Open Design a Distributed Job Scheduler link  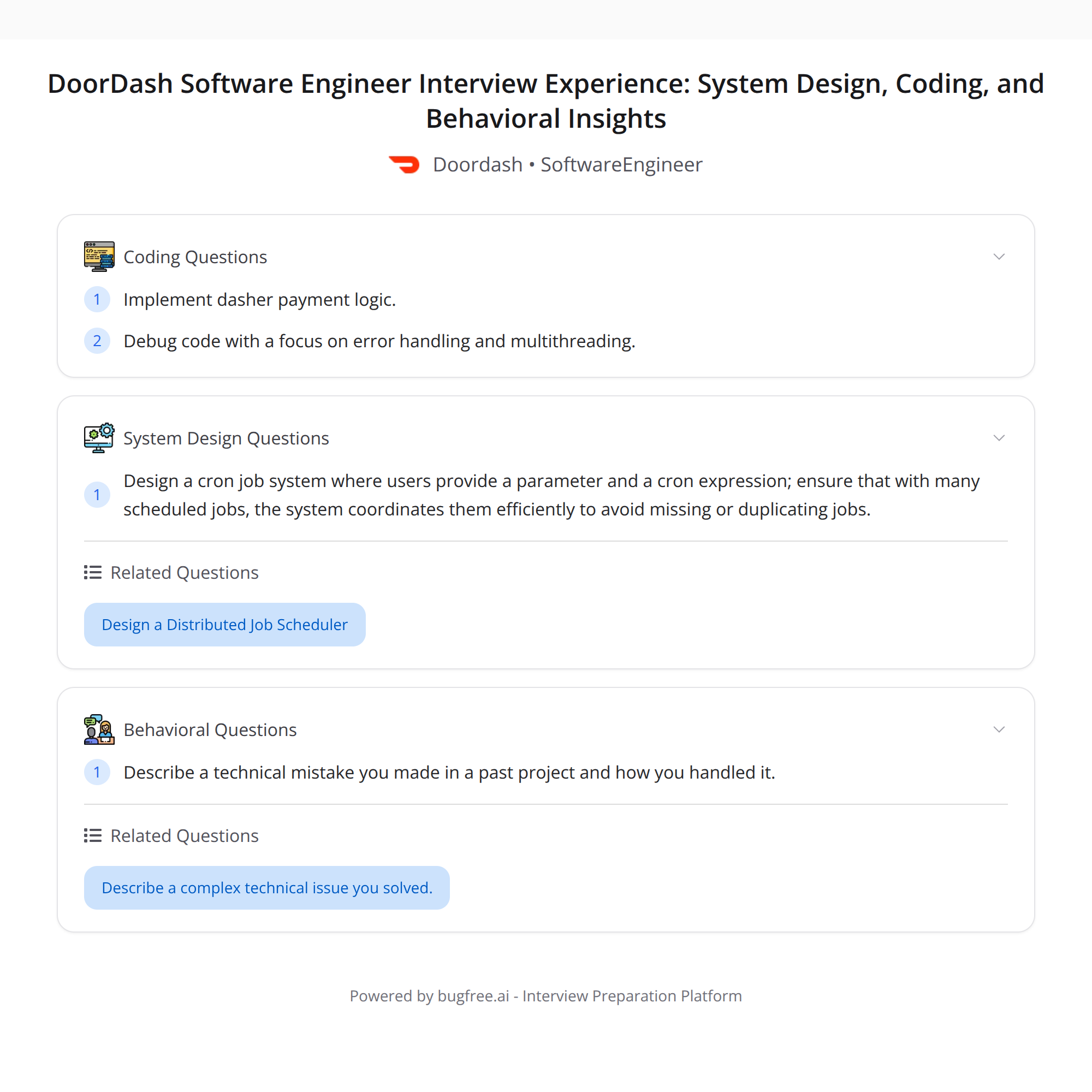(225, 625)
